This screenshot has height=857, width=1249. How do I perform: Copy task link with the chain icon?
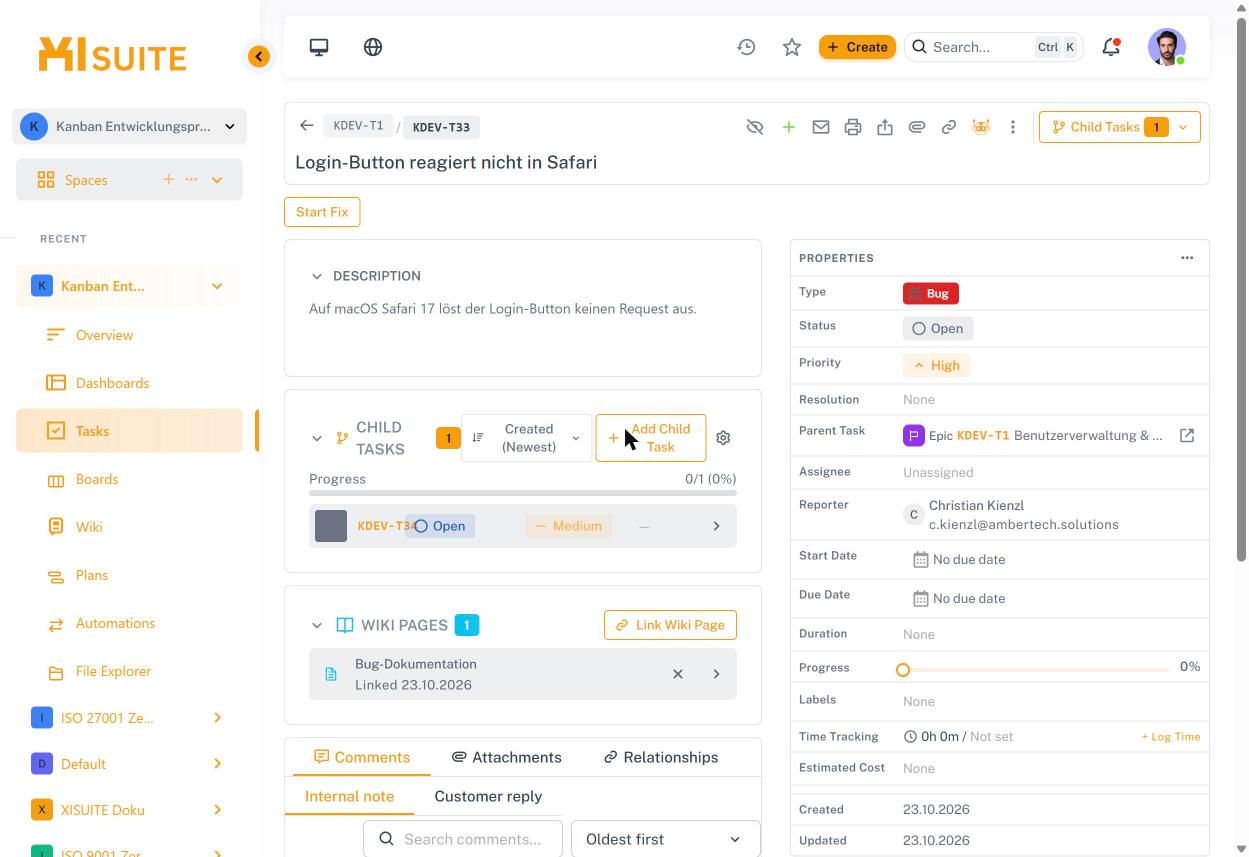click(x=949, y=127)
